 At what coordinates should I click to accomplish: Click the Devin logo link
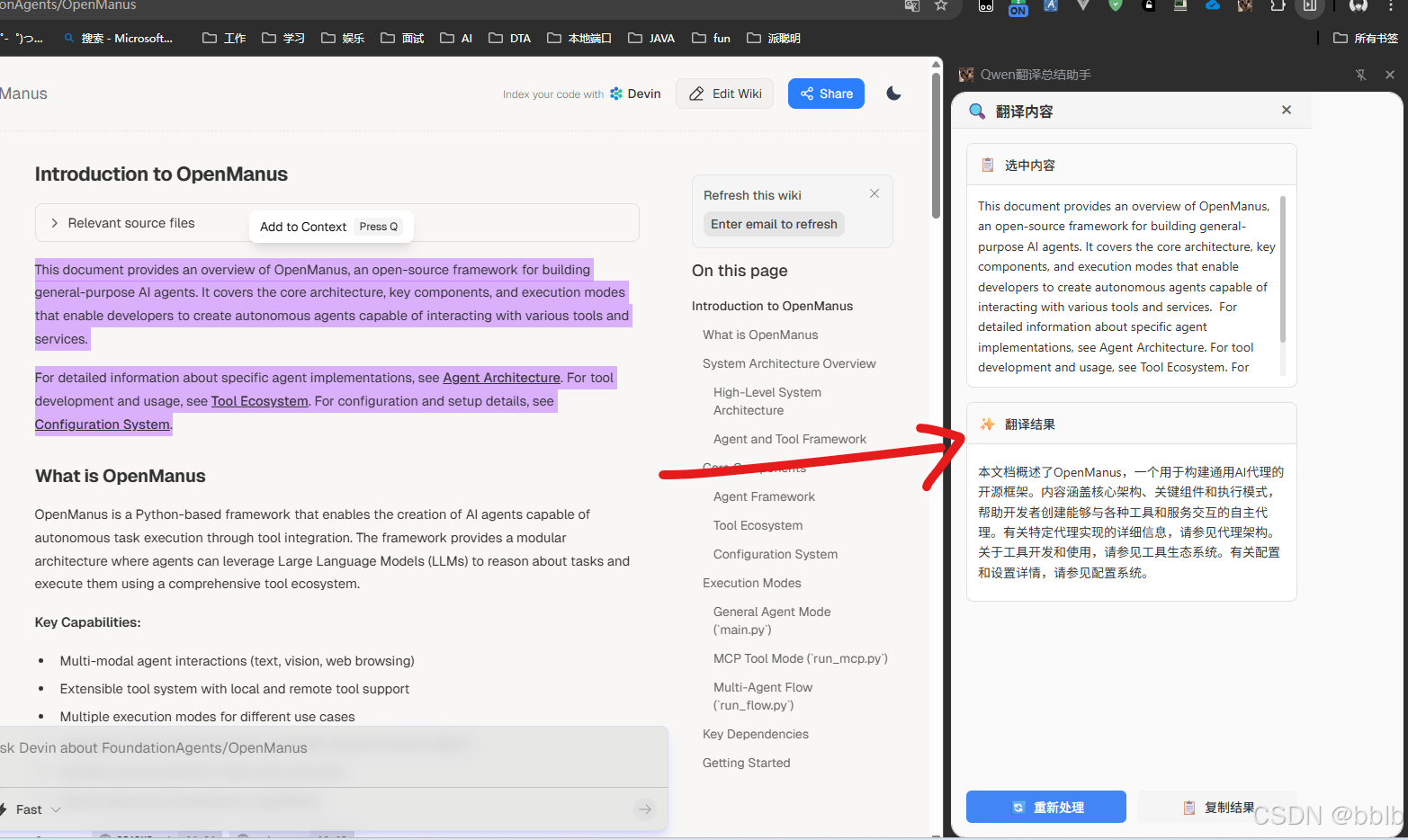(635, 94)
